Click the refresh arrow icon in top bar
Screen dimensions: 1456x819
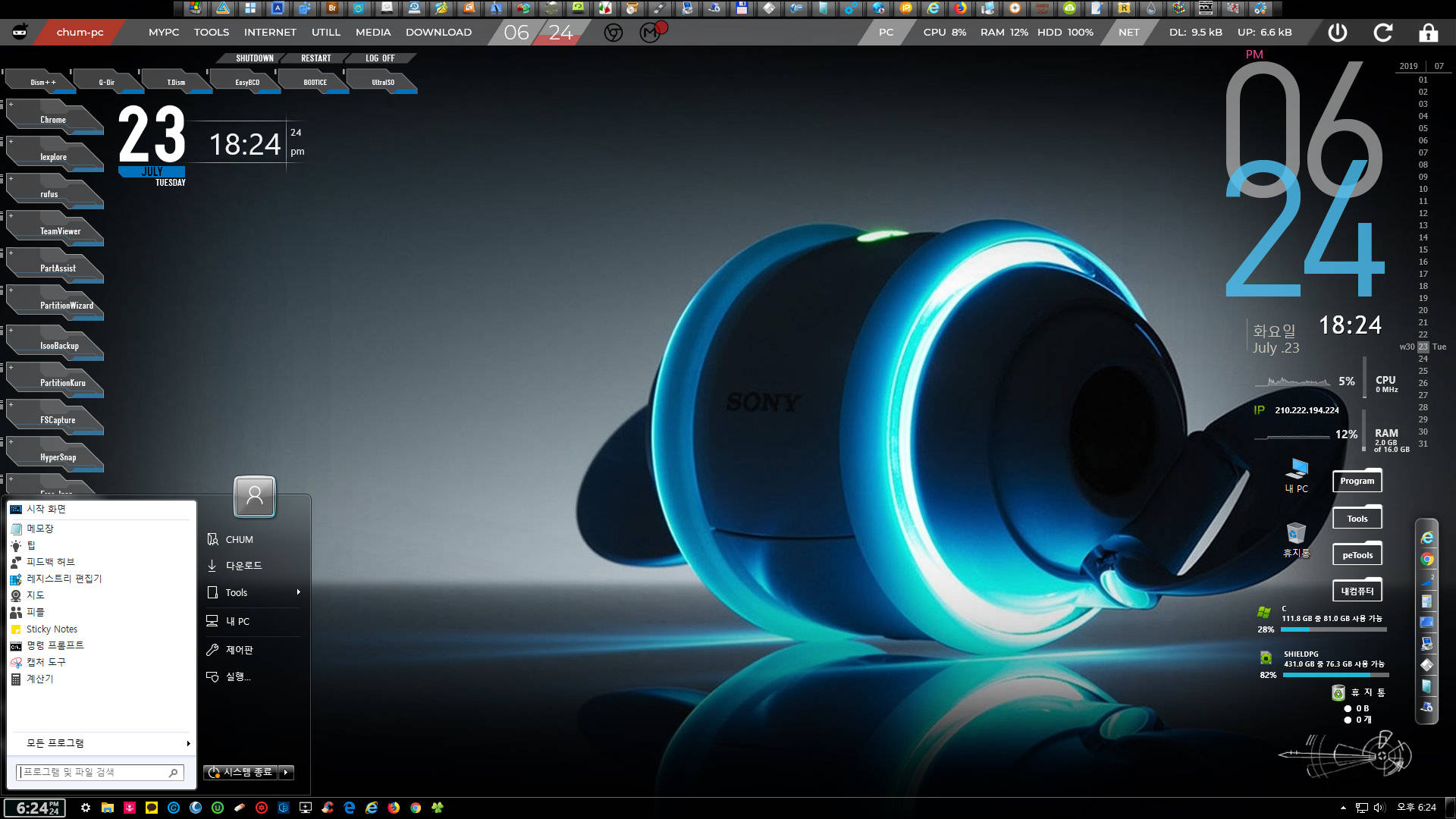coord(1383,33)
